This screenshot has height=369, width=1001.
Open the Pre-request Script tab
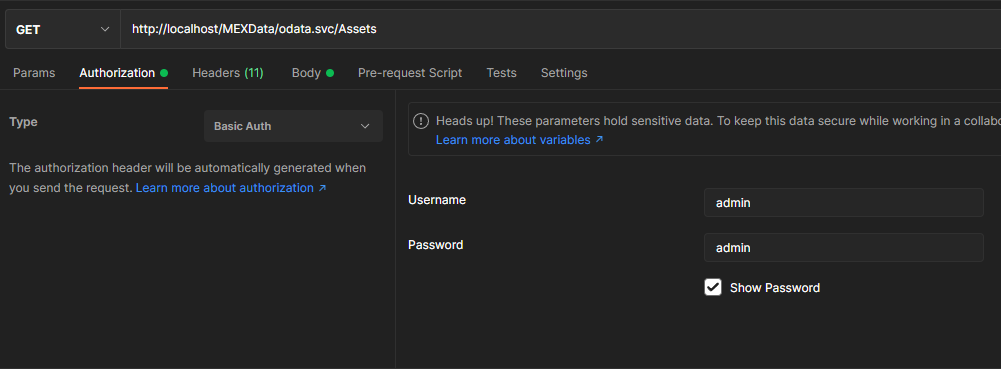pos(410,73)
